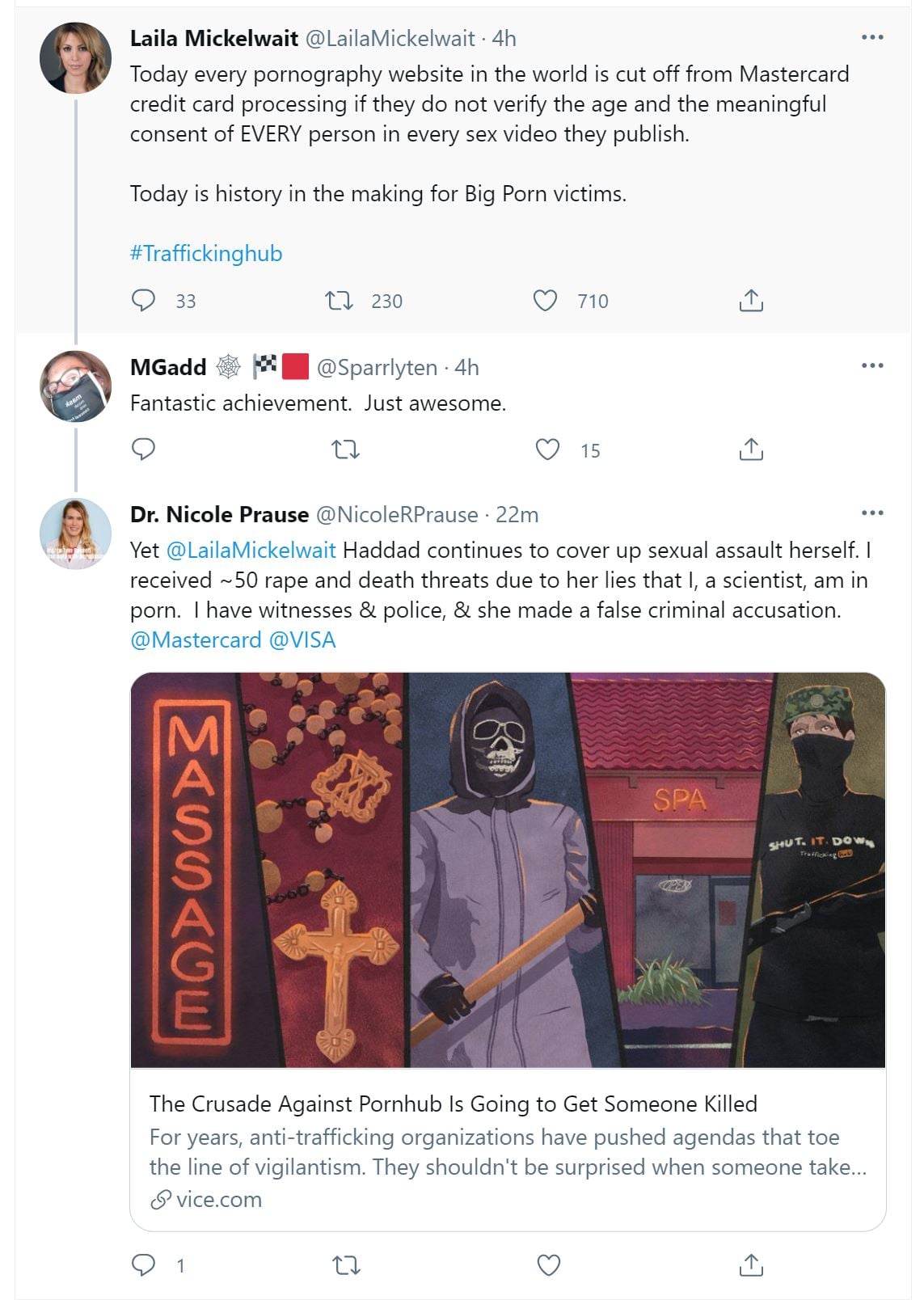Share Laila Mickelwait's tweet

tap(751, 301)
